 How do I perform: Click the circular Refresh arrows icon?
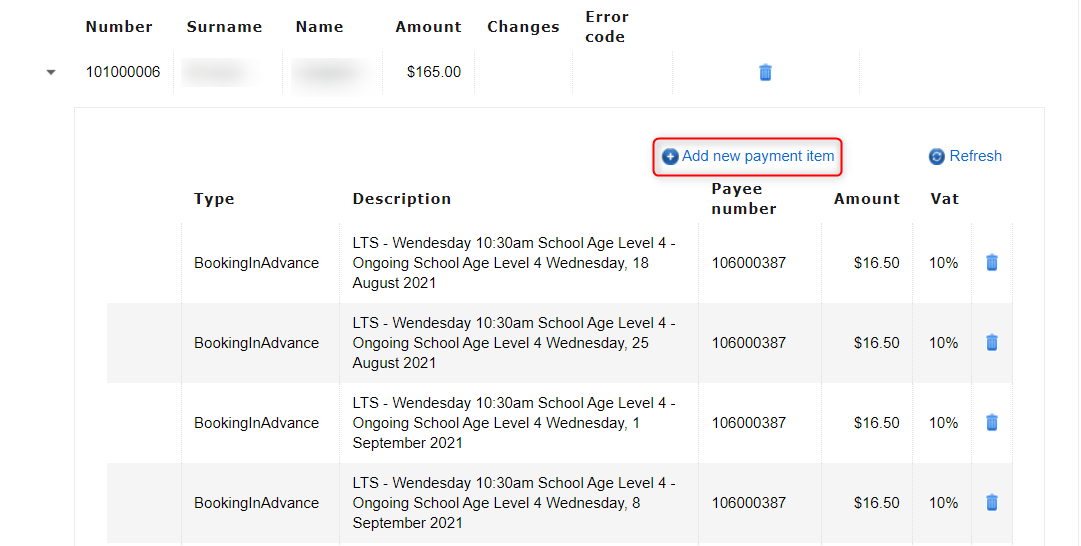click(x=937, y=157)
